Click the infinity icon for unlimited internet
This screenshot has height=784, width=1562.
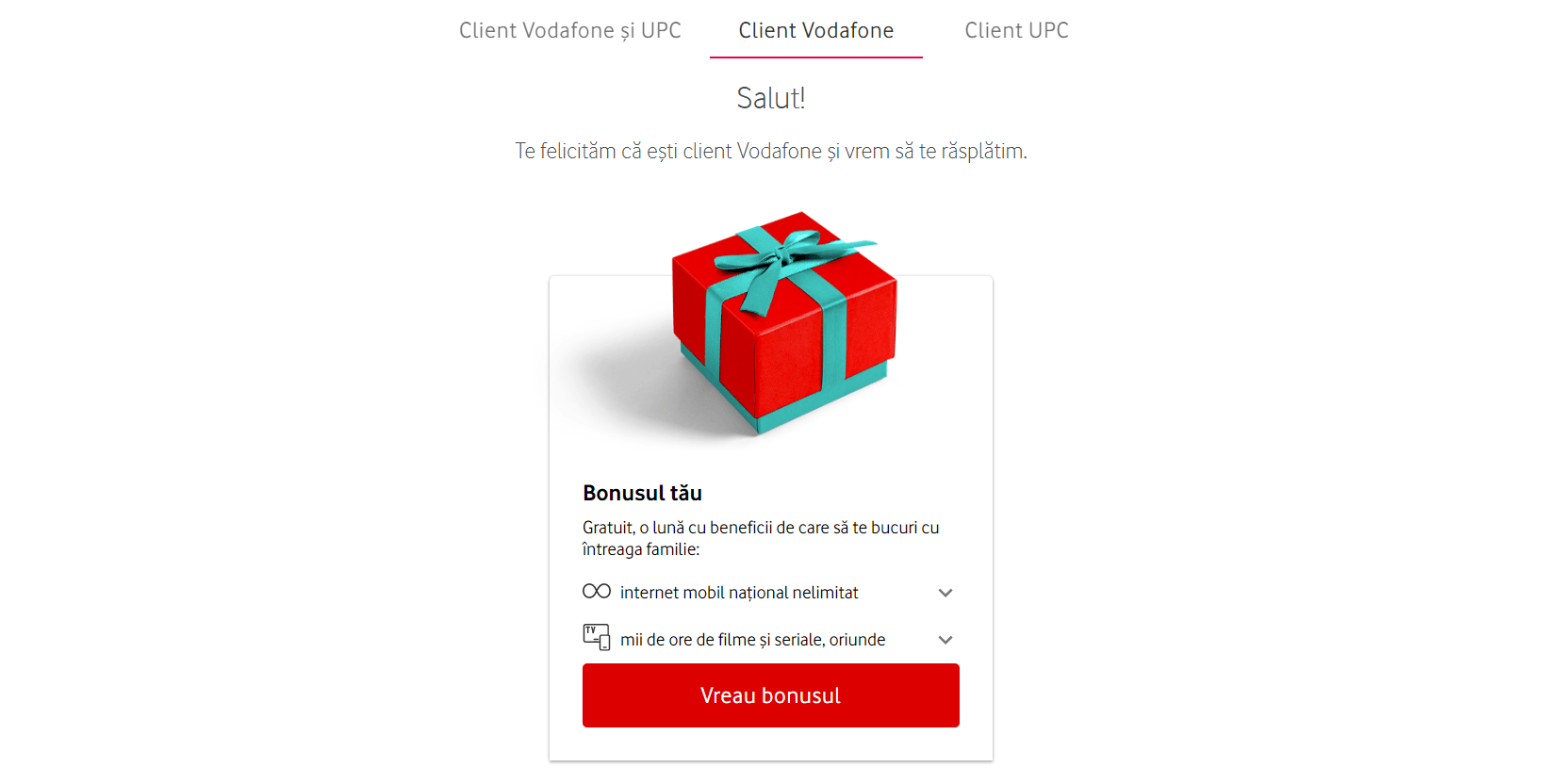click(596, 592)
